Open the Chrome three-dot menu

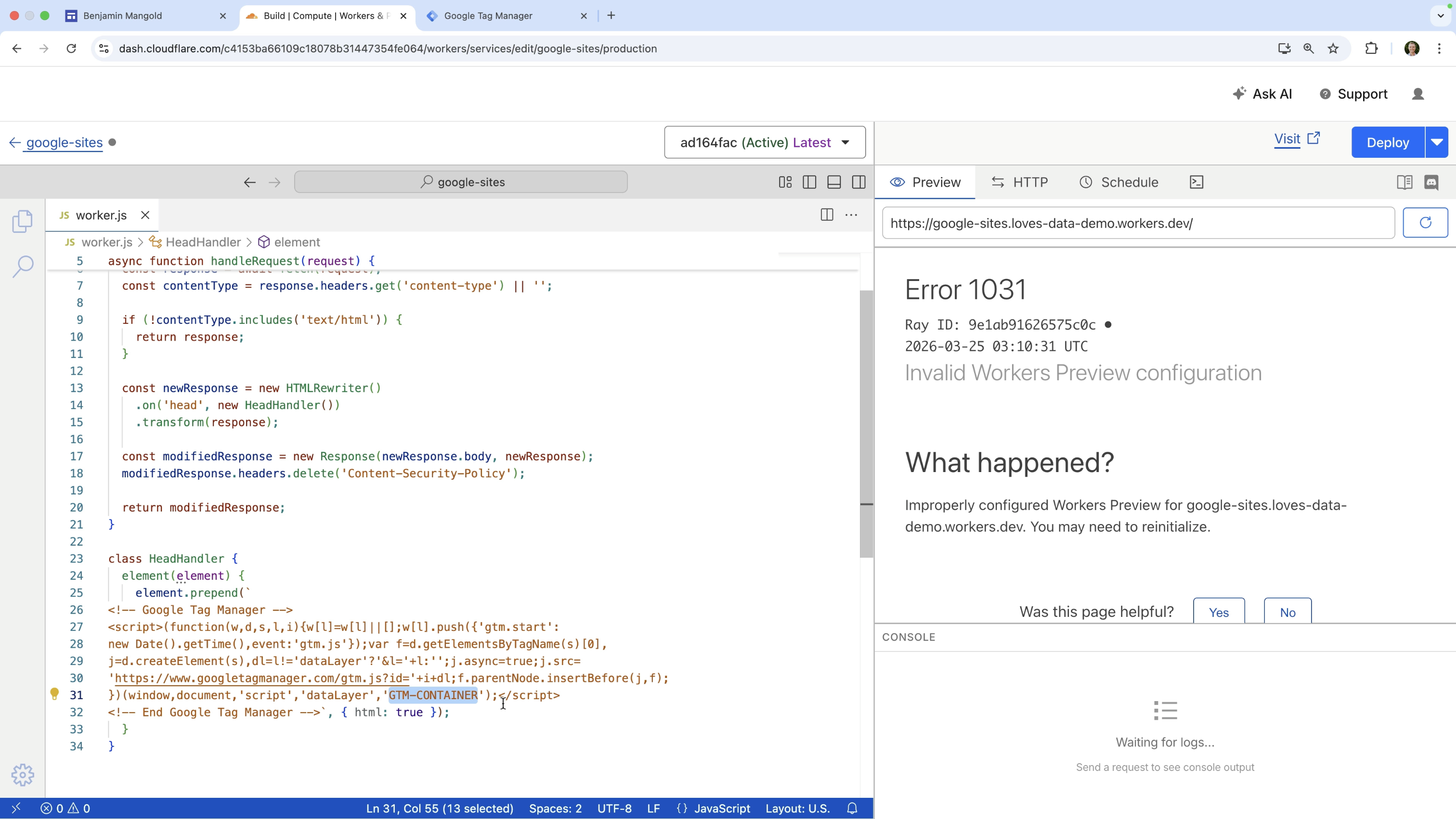point(1440,49)
